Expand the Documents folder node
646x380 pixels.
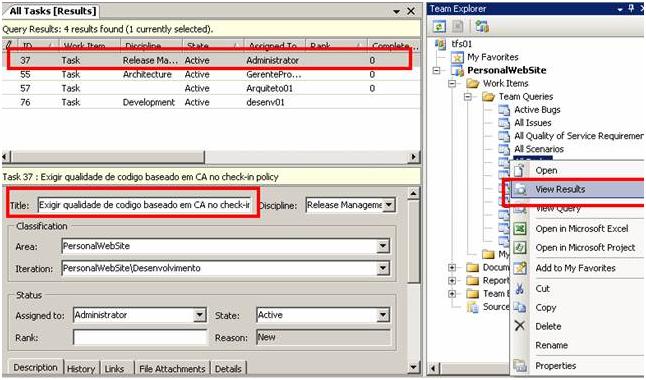pos(452,267)
